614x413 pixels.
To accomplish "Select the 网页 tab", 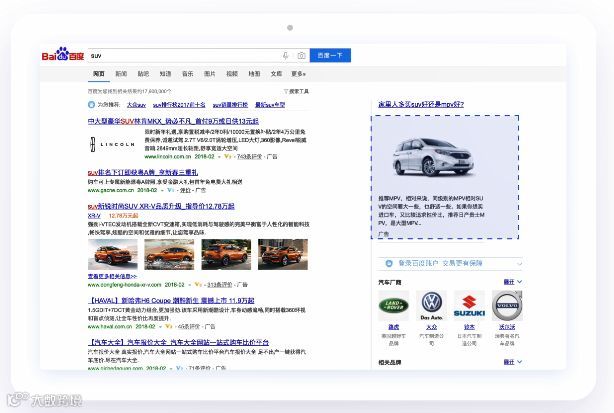I will (x=99, y=74).
